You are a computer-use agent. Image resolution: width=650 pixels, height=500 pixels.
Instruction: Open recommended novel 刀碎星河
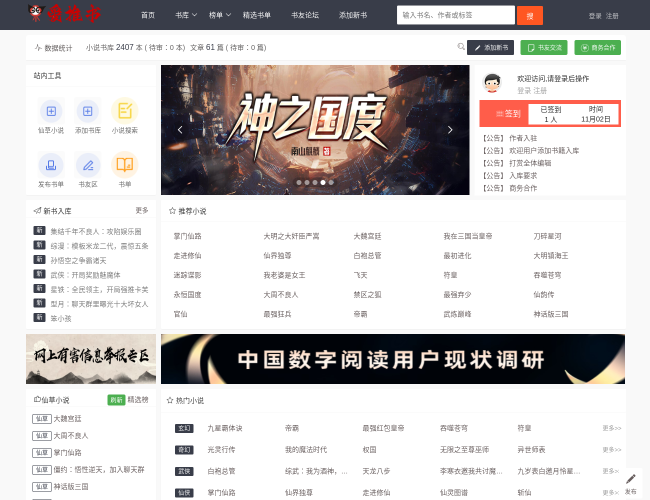point(547,236)
